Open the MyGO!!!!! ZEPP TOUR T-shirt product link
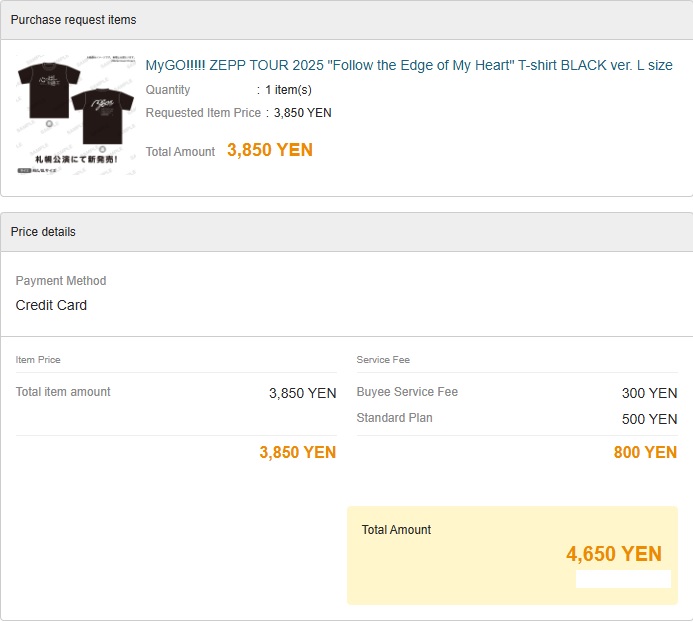The height and width of the screenshot is (622, 693). [x=409, y=65]
